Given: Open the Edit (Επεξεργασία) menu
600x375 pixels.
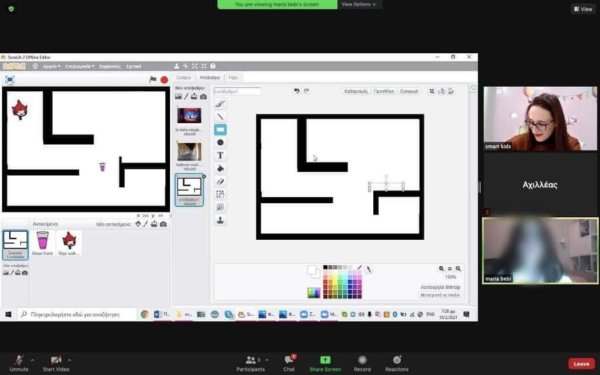Looking at the screenshot, I should 79,66.
